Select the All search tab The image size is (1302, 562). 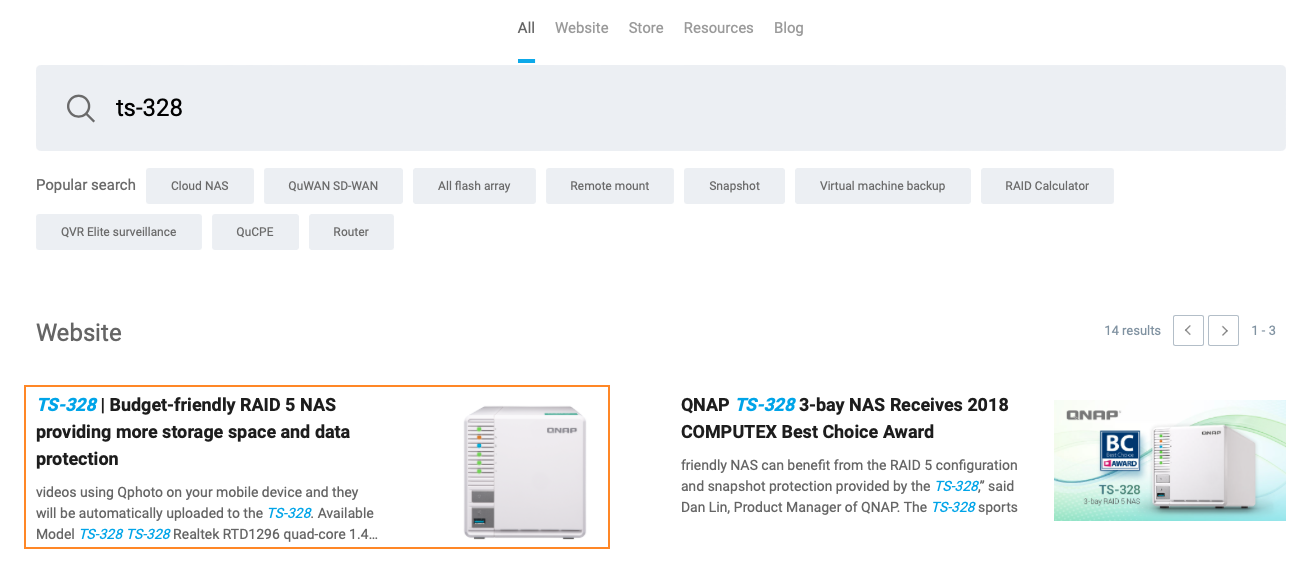pyautogui.click(x=526, y=28)
